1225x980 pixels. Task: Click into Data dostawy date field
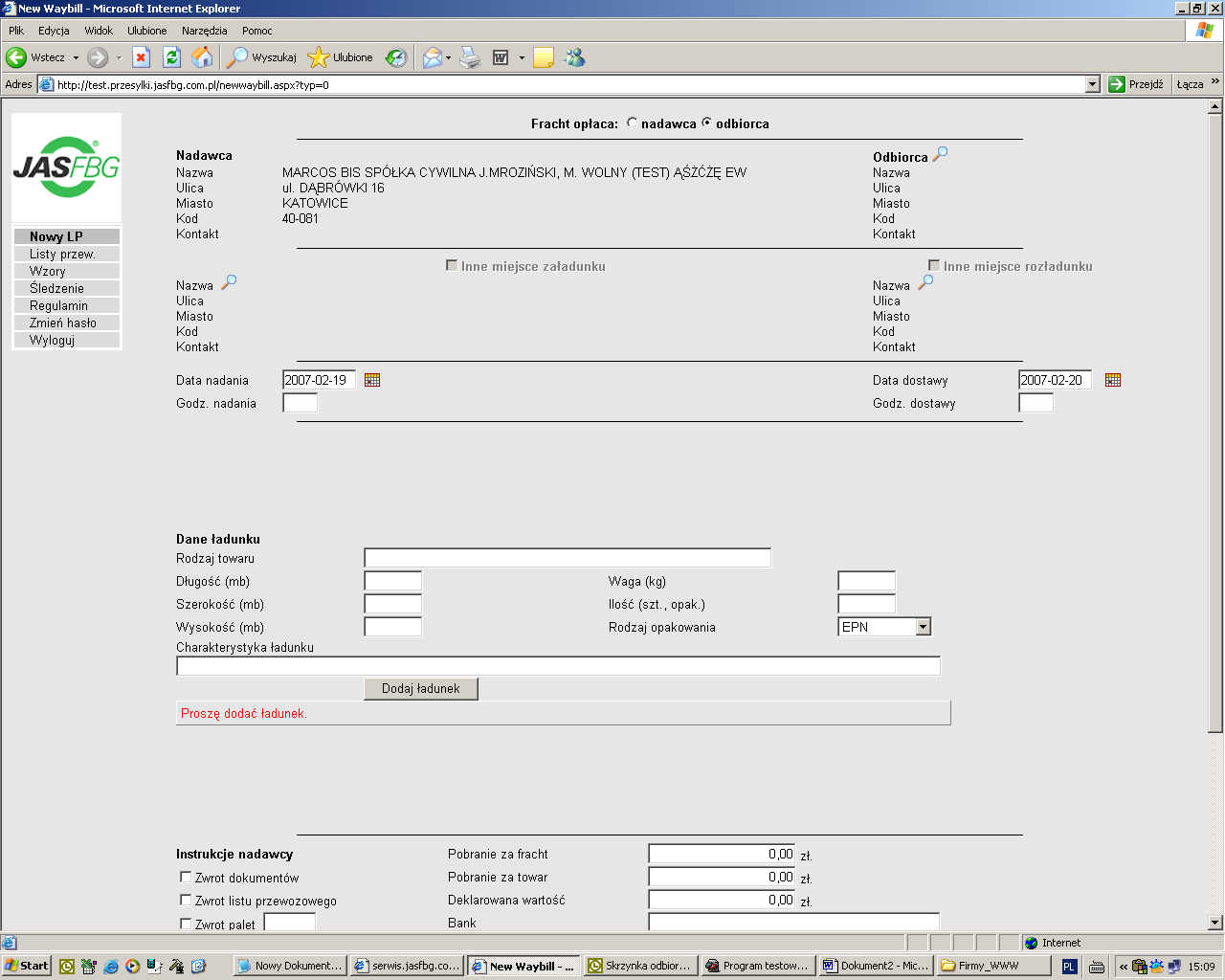(x=1055, y=380)
